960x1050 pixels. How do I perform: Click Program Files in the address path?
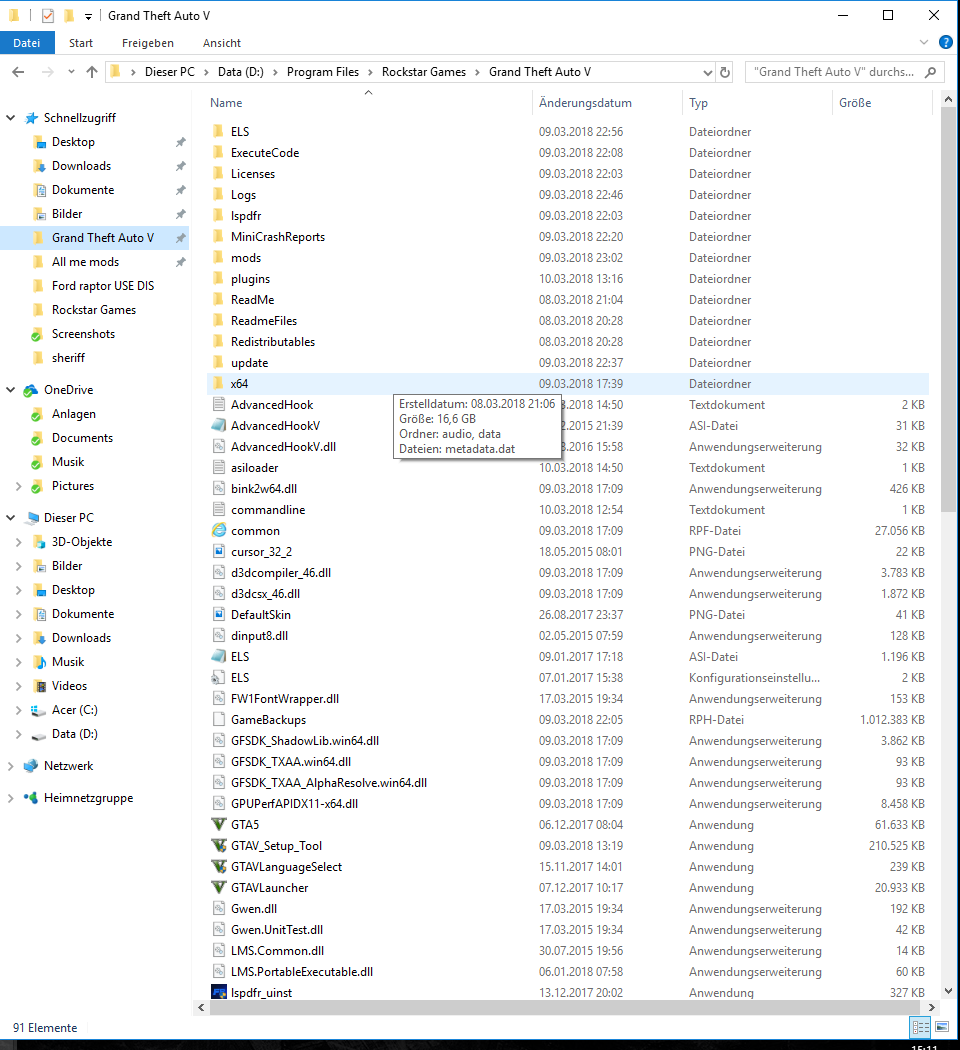click(x=323, y=72)
